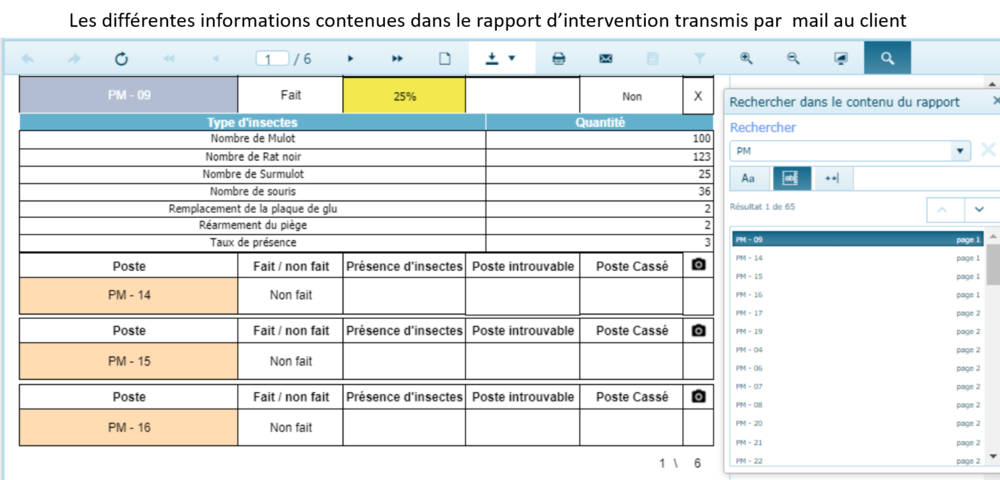Viewport: 1000px width, 480px height.
Task: Click the Résultat 1 de 65 label
Action: 762,207
